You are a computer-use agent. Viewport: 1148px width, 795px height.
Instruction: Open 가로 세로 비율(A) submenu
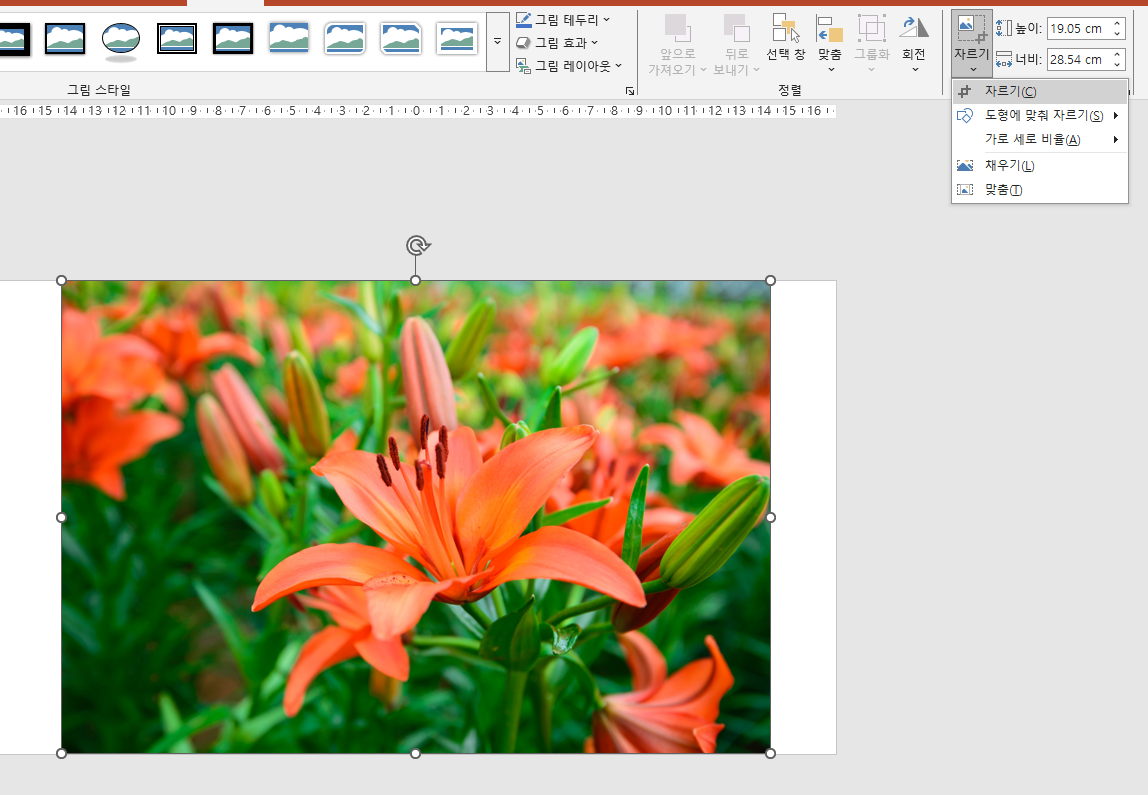[1040, 139]
